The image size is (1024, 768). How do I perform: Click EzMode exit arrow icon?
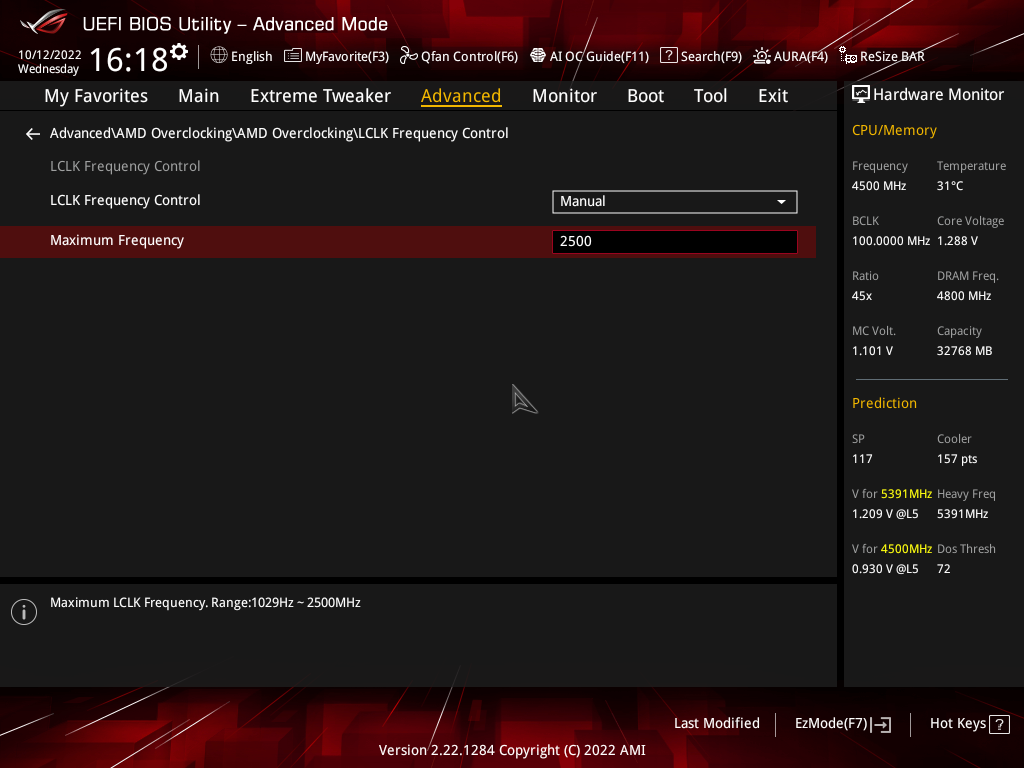tap(881, 724)
